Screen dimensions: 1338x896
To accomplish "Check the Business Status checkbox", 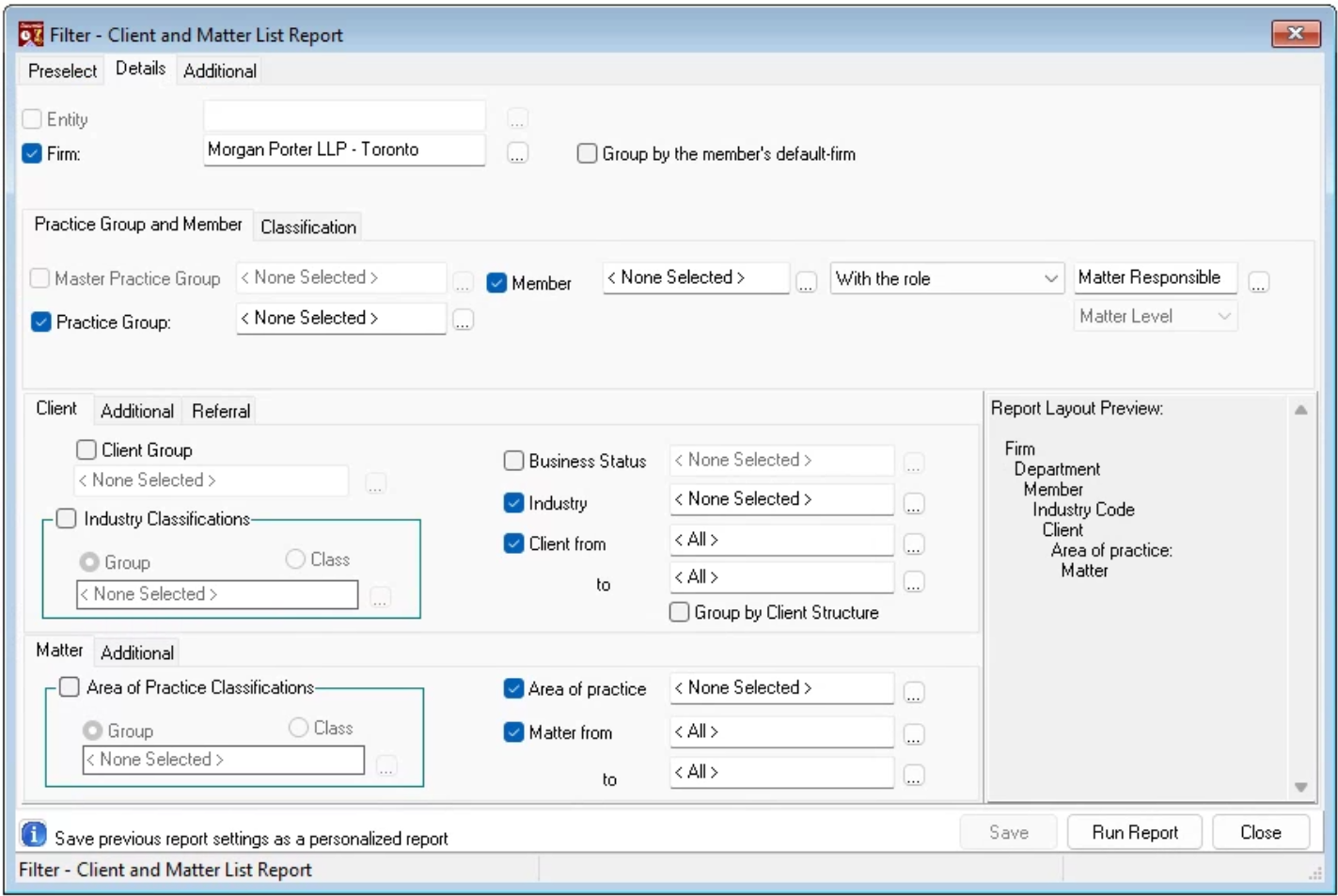I will tap(513, 461).
